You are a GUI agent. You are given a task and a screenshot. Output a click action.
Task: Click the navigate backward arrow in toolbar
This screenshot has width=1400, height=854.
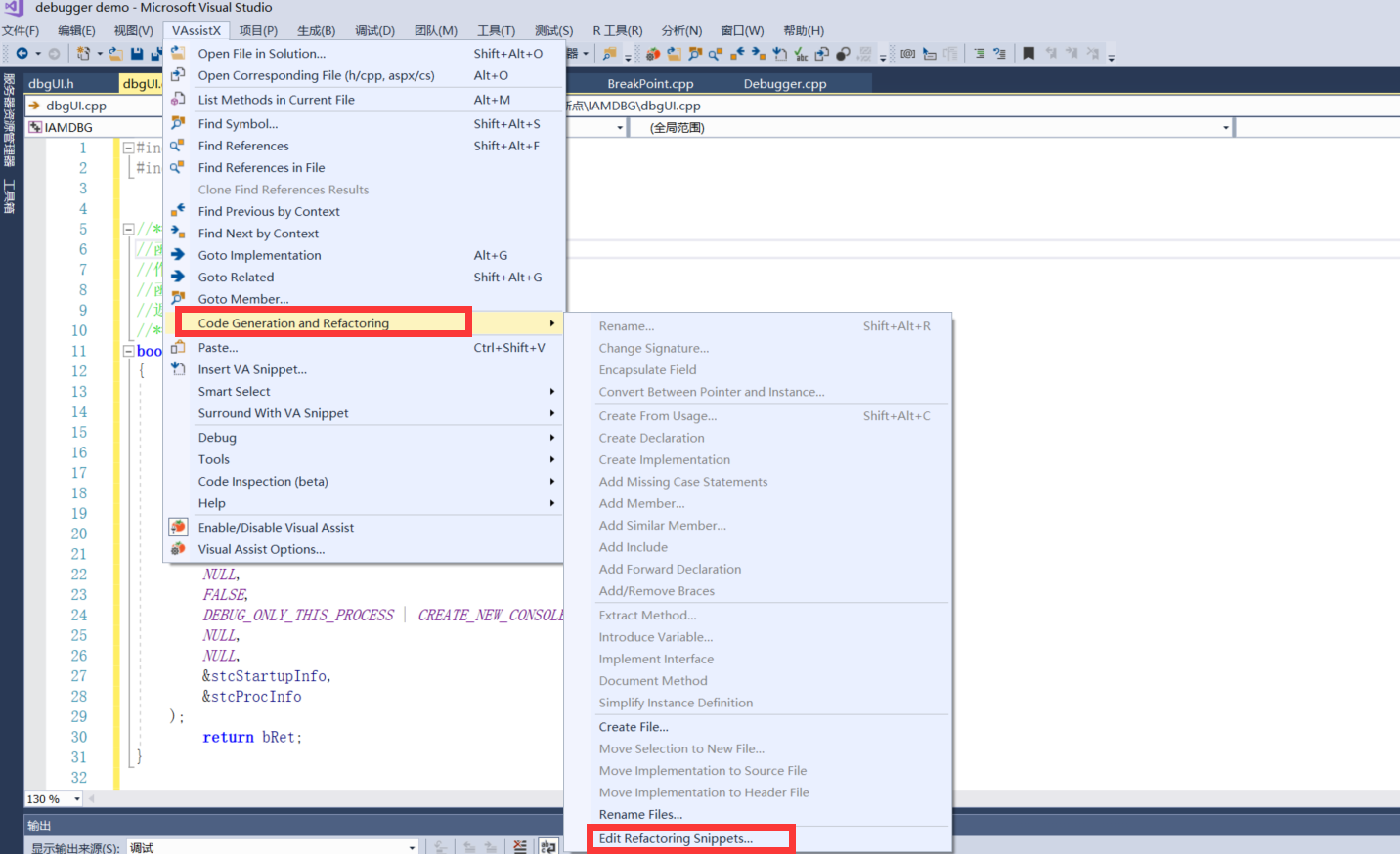point(22,53)
